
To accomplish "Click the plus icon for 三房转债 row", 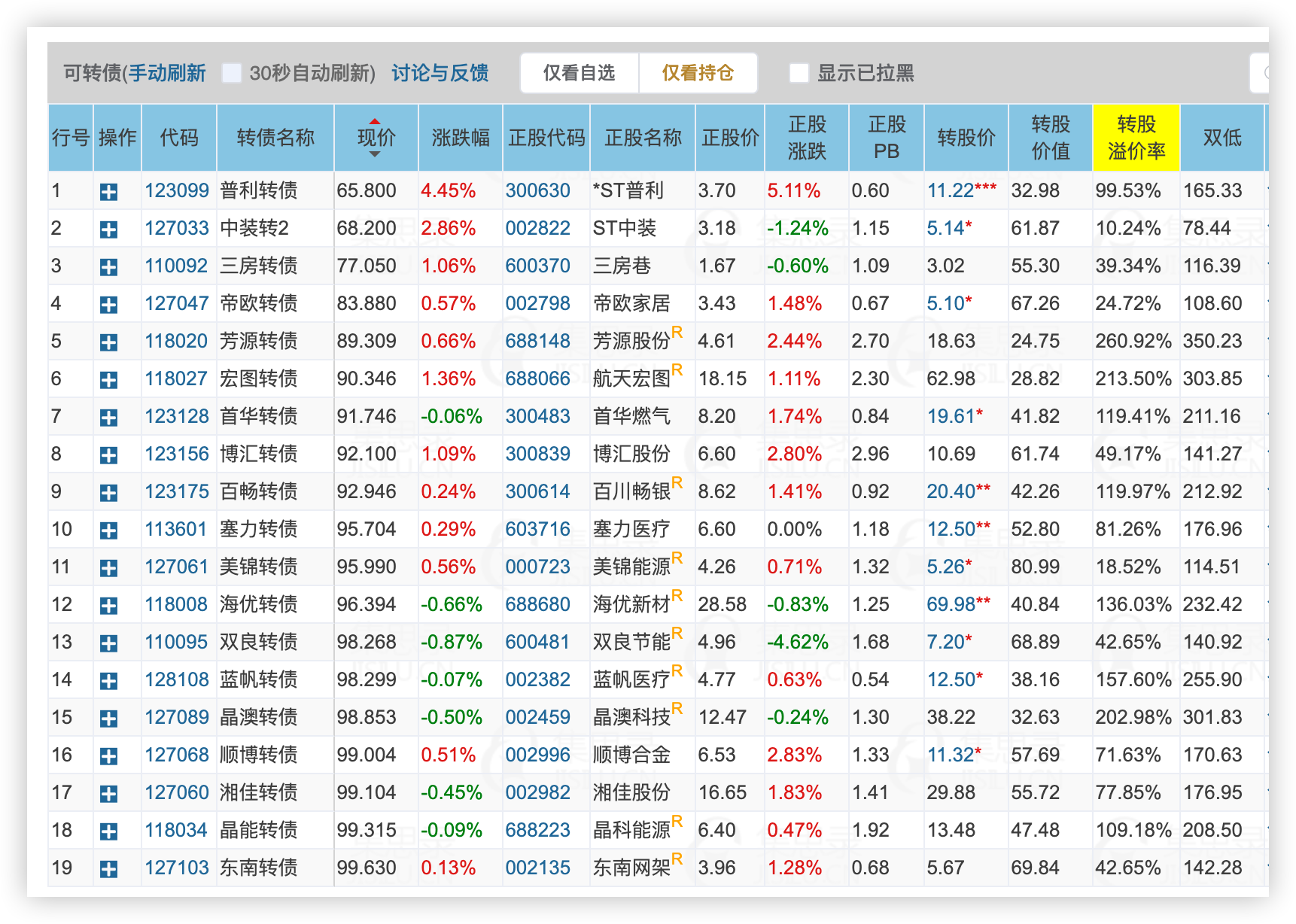I will coord(108,267).
